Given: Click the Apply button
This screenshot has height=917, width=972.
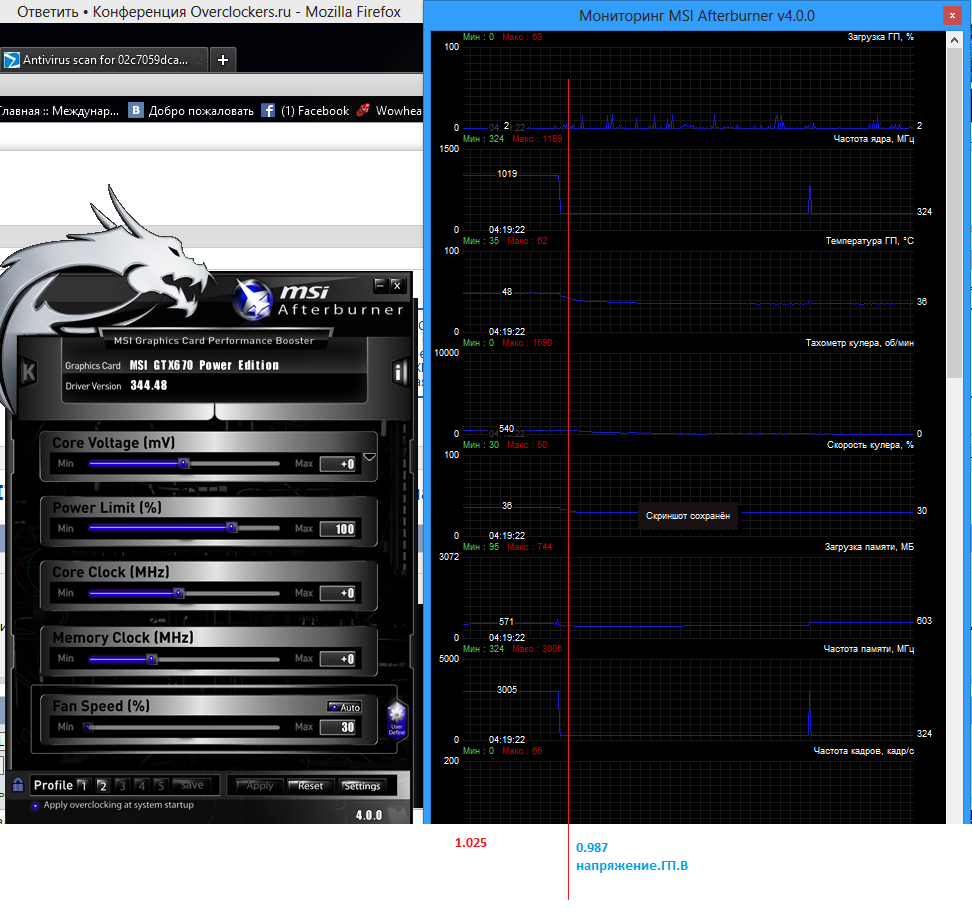Looking at the screenshot, I should pos(260,786).
